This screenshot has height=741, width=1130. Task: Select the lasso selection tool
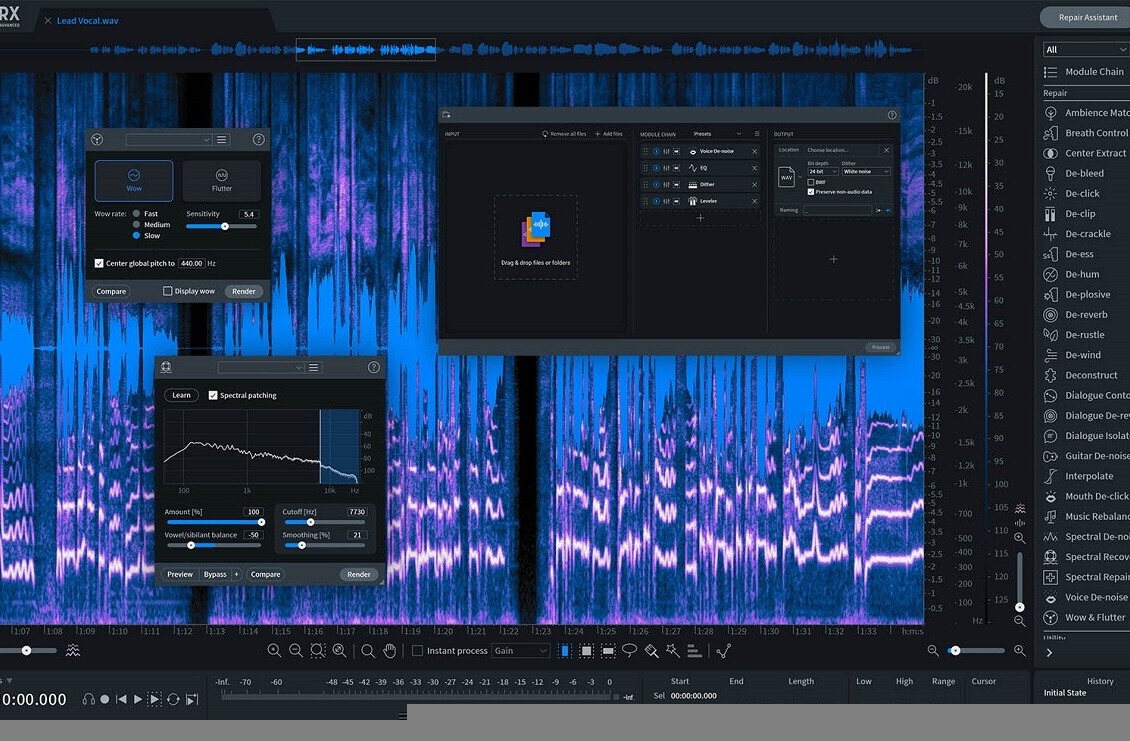[x=629, y=651]
